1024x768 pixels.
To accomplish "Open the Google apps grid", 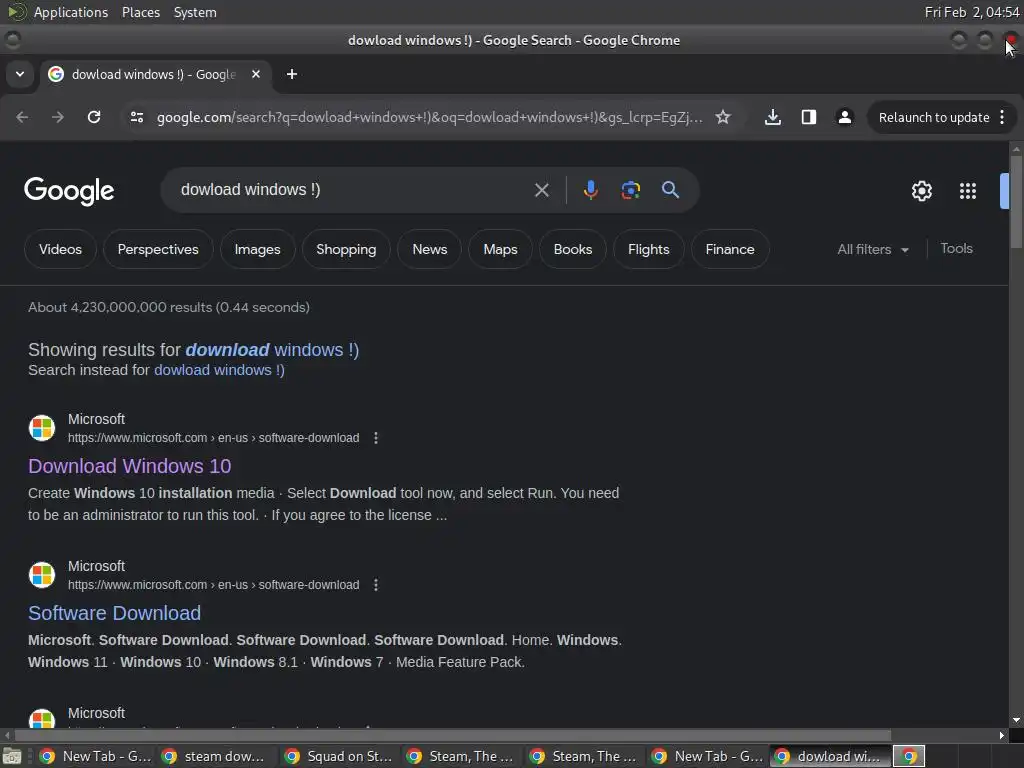I will (968, 191).
